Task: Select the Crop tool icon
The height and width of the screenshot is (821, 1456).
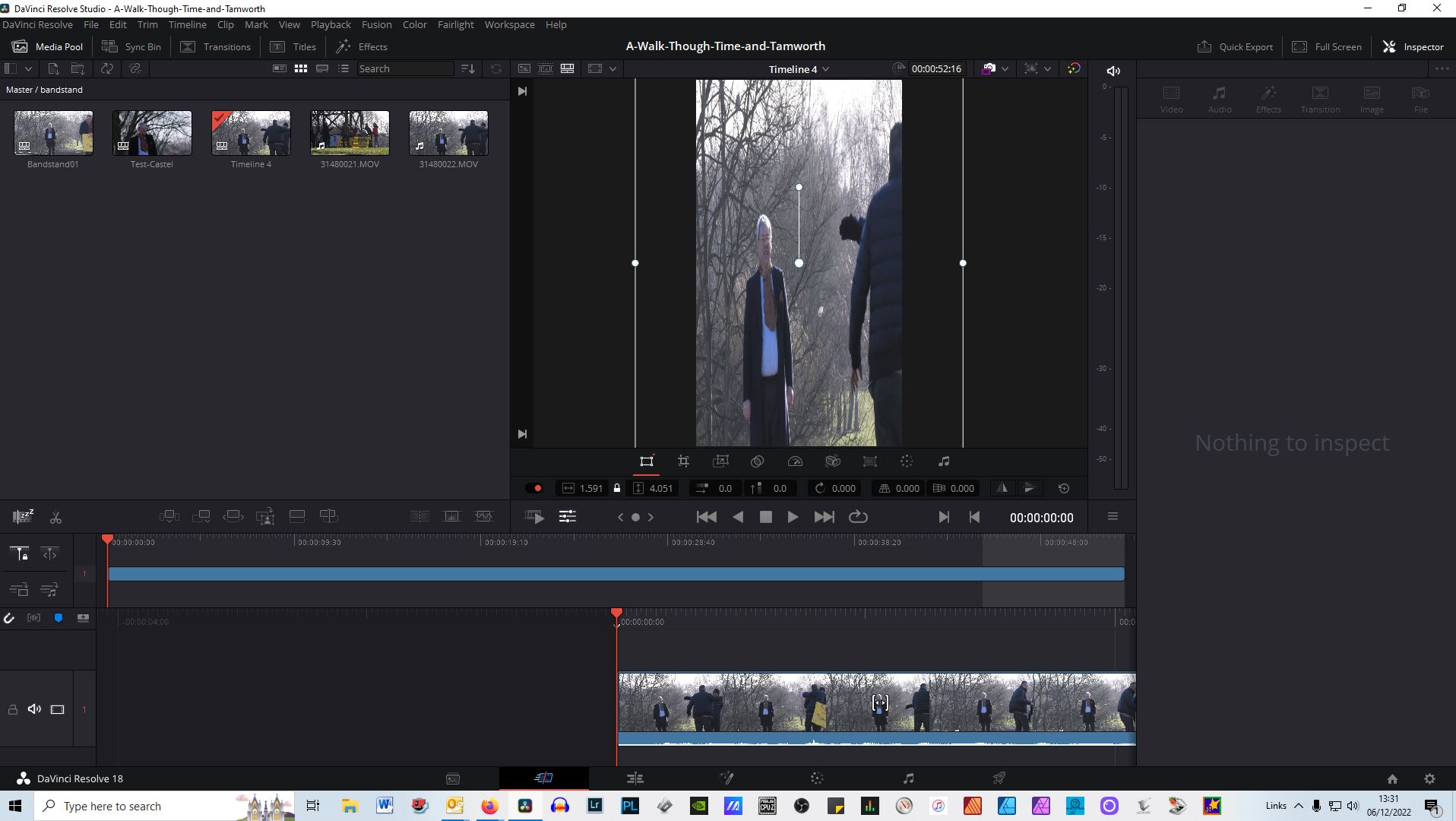Action: click(683, 461)
